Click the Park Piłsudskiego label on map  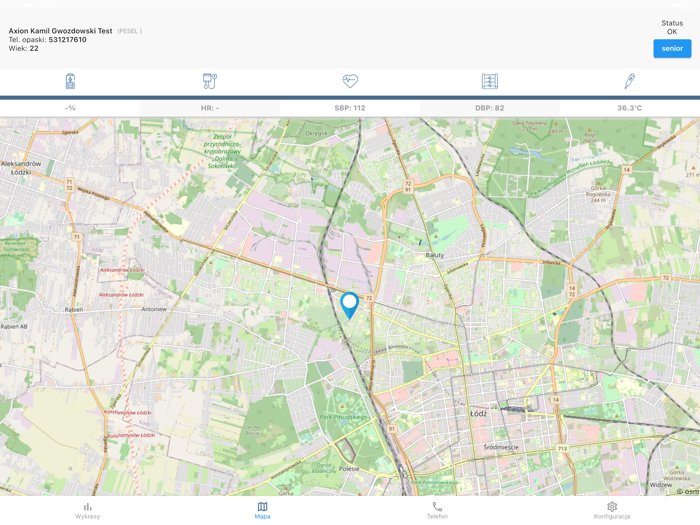(x=344, y=417)
